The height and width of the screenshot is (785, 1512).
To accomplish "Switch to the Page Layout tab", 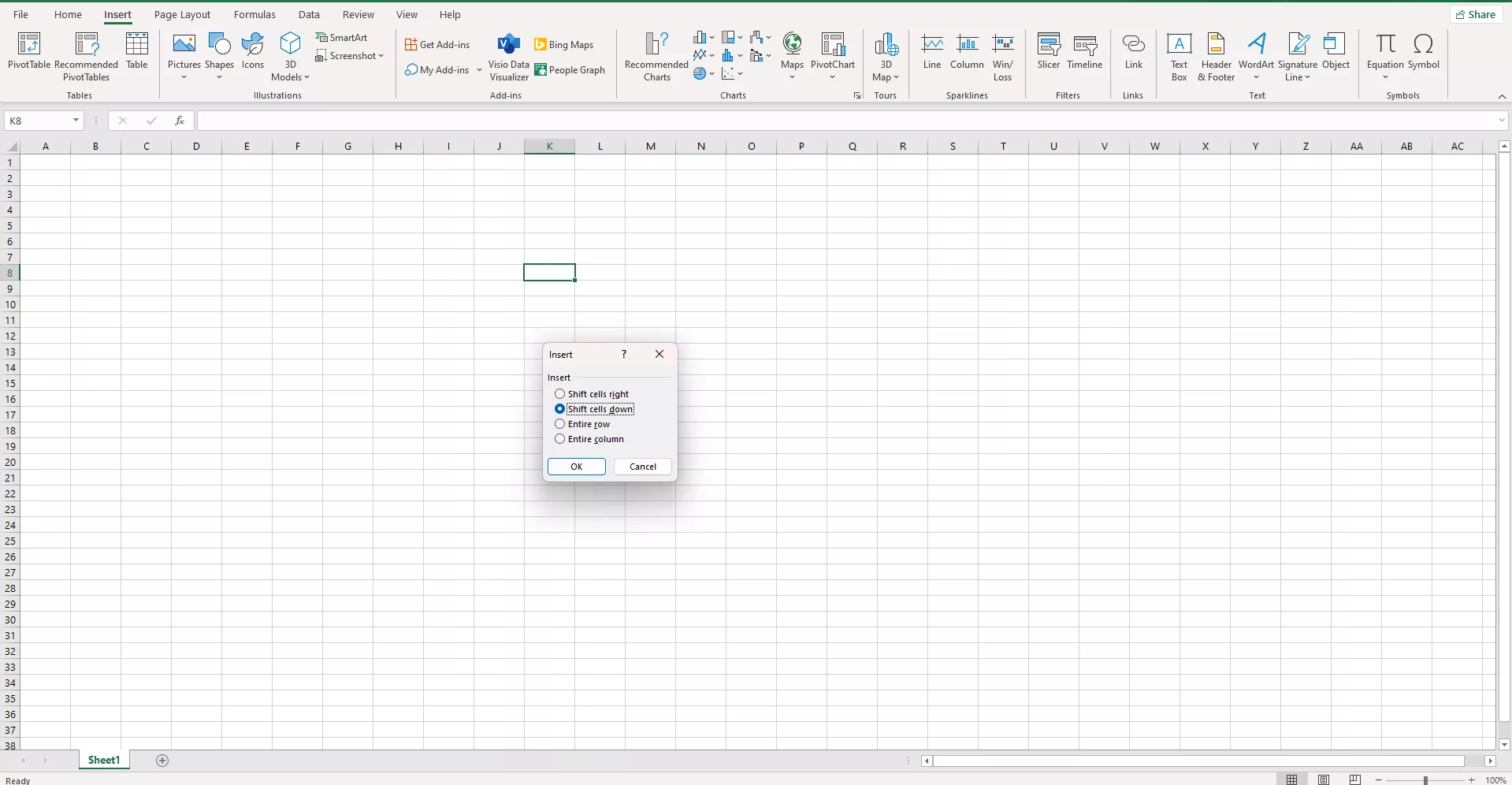I will (182, 14).
